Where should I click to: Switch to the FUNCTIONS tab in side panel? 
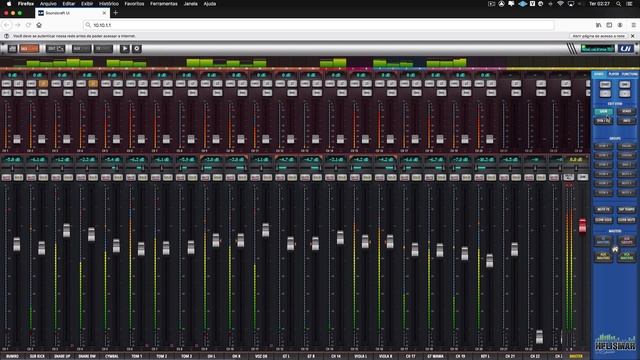[629, 74]
